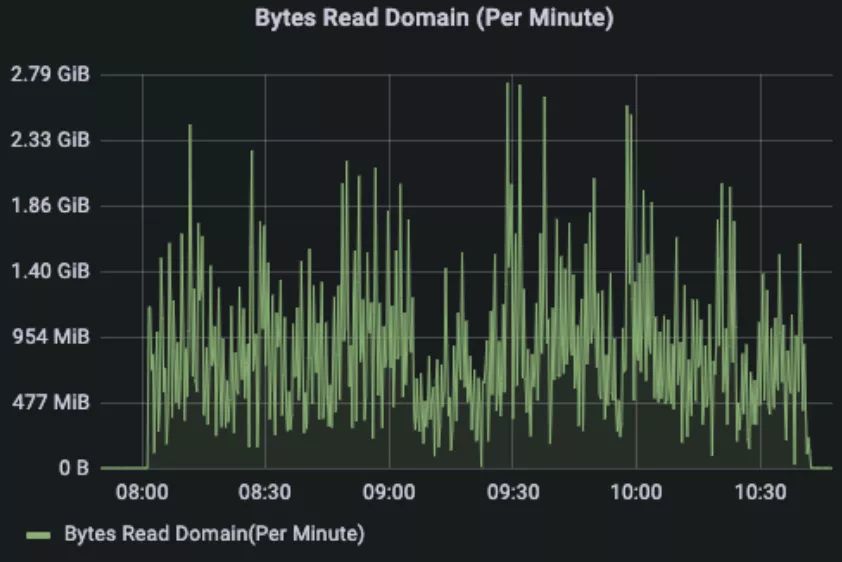This screenshot has height=562, width=842.
Task: Click the 2.33 GiB y-axis label
Action: tap(50, 140)
